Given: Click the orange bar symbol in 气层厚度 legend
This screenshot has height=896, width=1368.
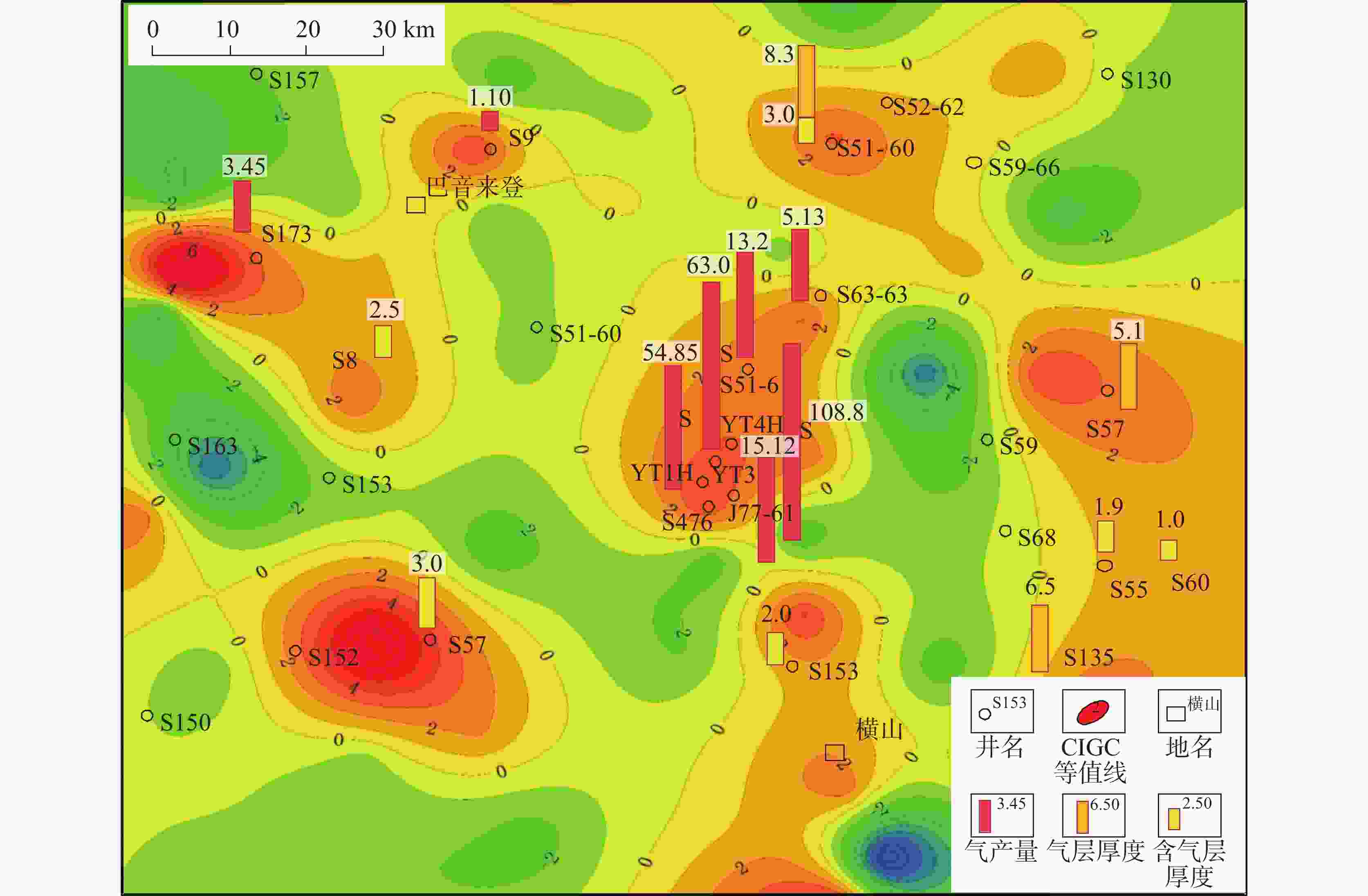Looking at the screenshot, I should coord(1082,817).
